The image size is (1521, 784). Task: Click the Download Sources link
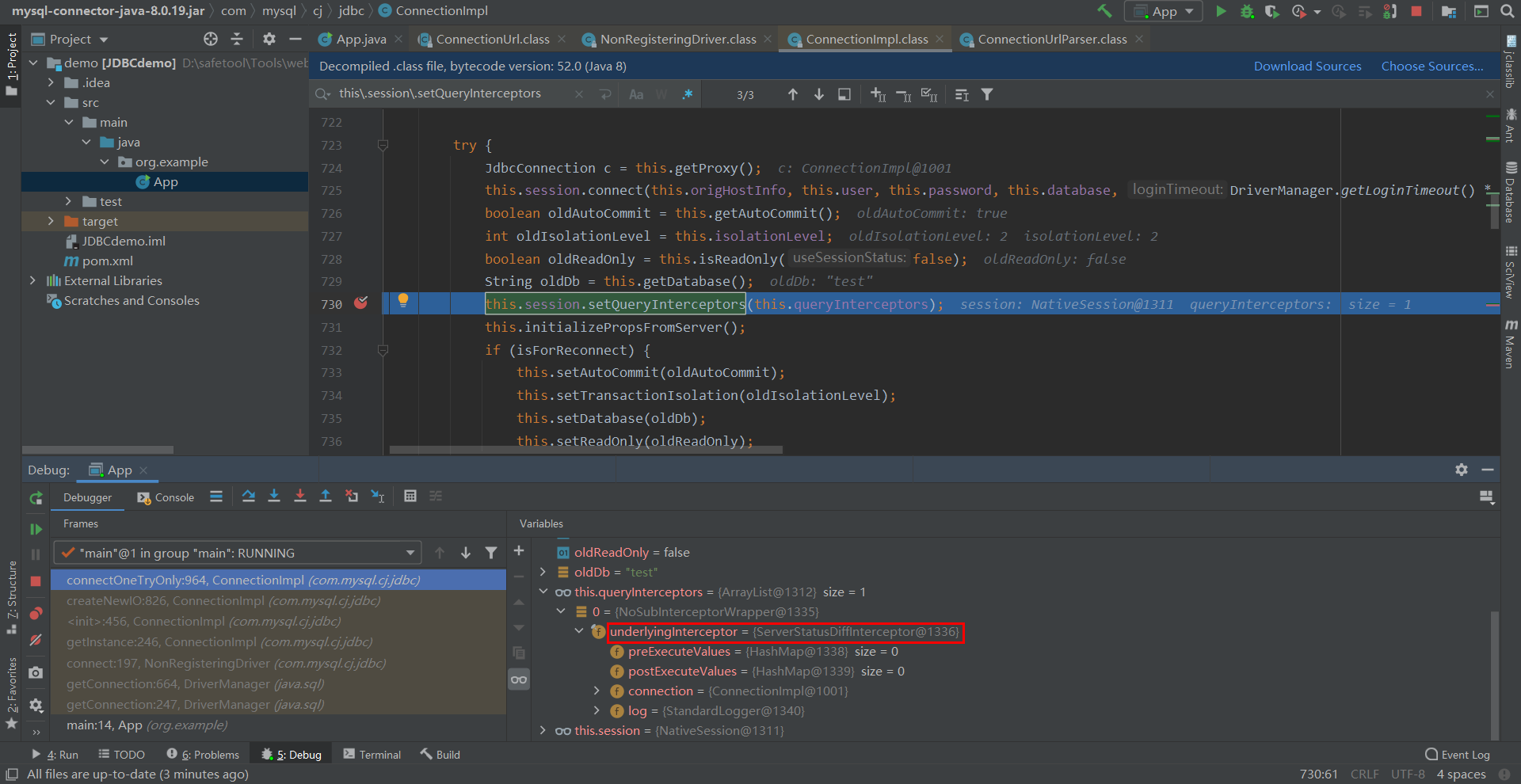pyautogui.click(x=1307, y=67)
